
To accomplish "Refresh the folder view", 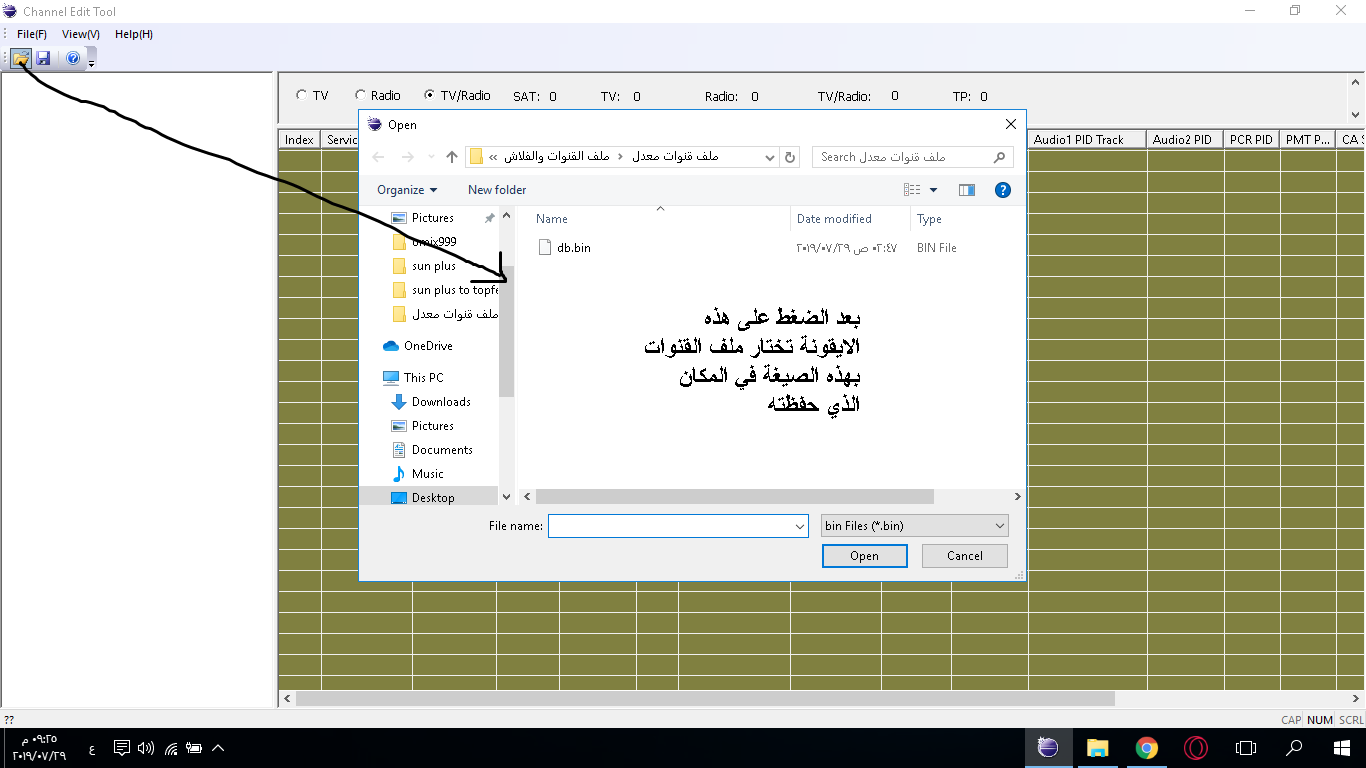I will (x=790, y=157).
